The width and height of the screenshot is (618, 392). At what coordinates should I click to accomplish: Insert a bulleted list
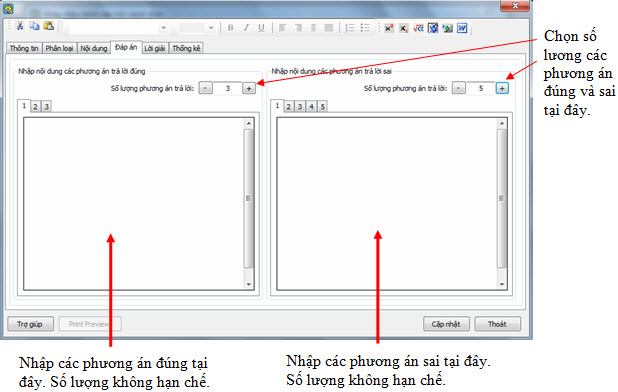pyautogui.click(x=365, y=28)
